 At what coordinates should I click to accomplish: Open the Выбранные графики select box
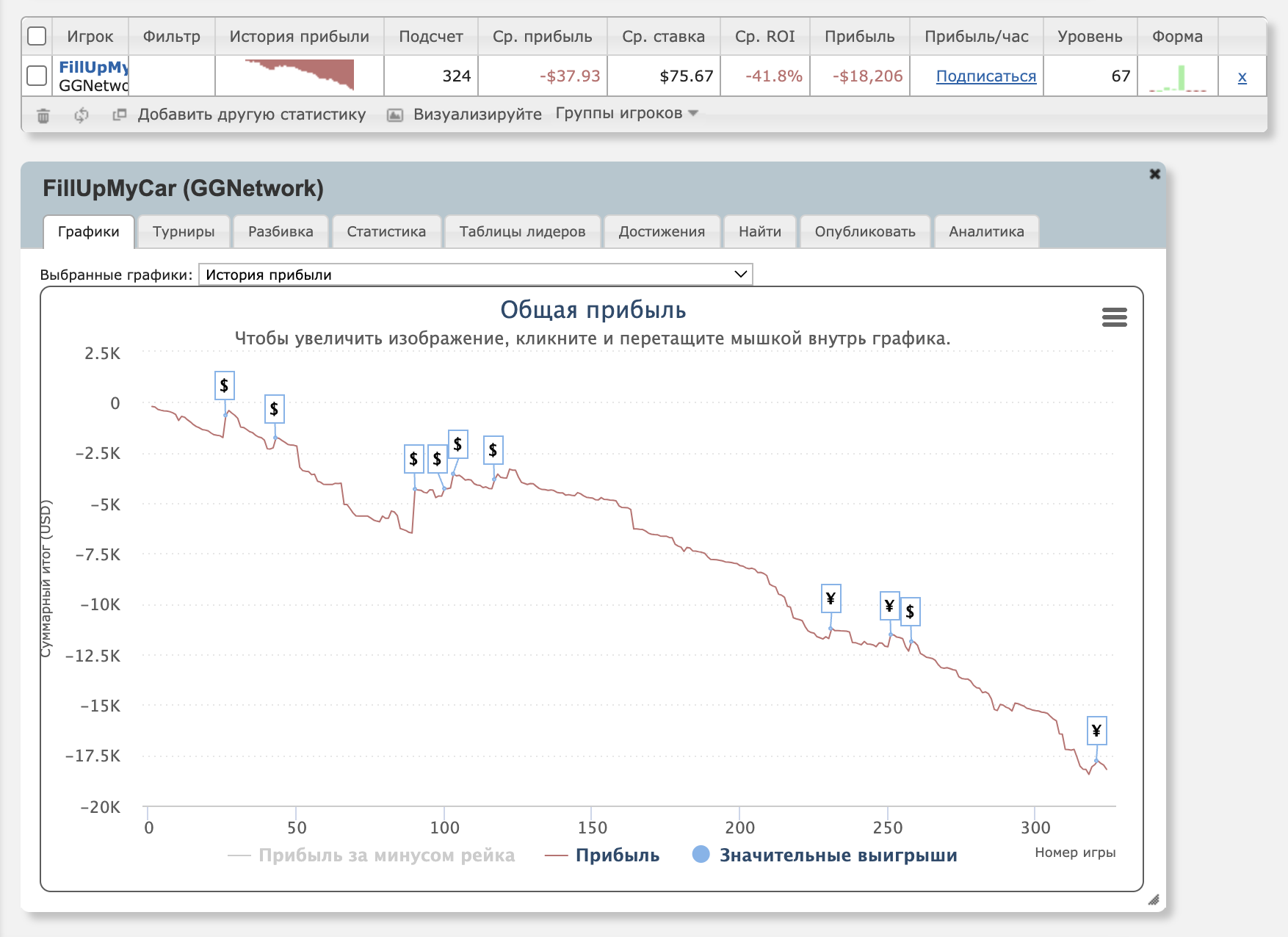point(475,275)
